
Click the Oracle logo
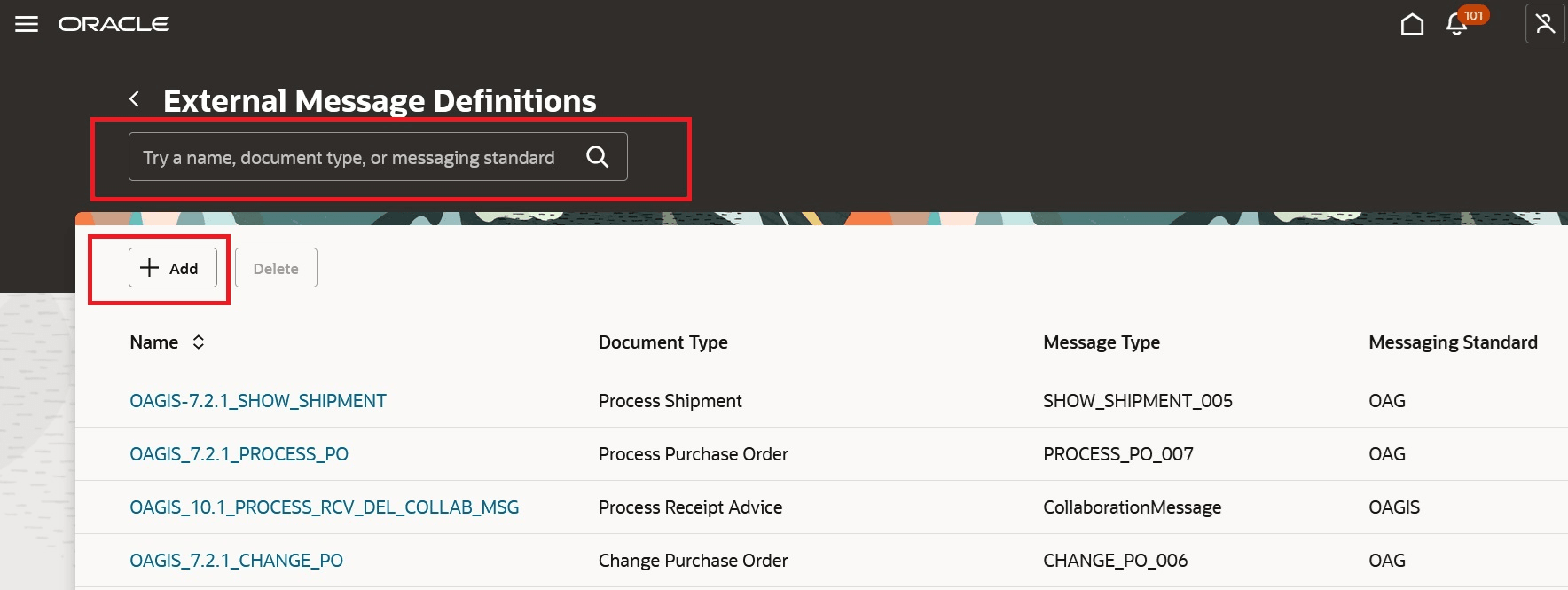point(114,24)
